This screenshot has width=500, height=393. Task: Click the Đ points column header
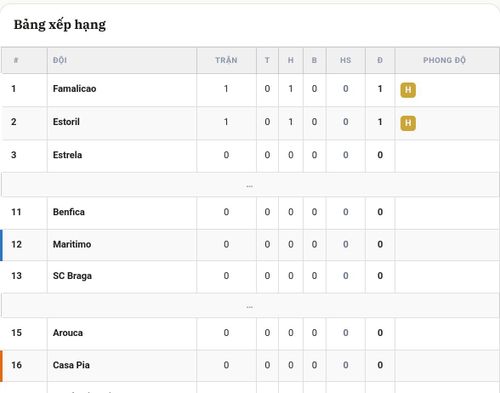tap(380, 60)
